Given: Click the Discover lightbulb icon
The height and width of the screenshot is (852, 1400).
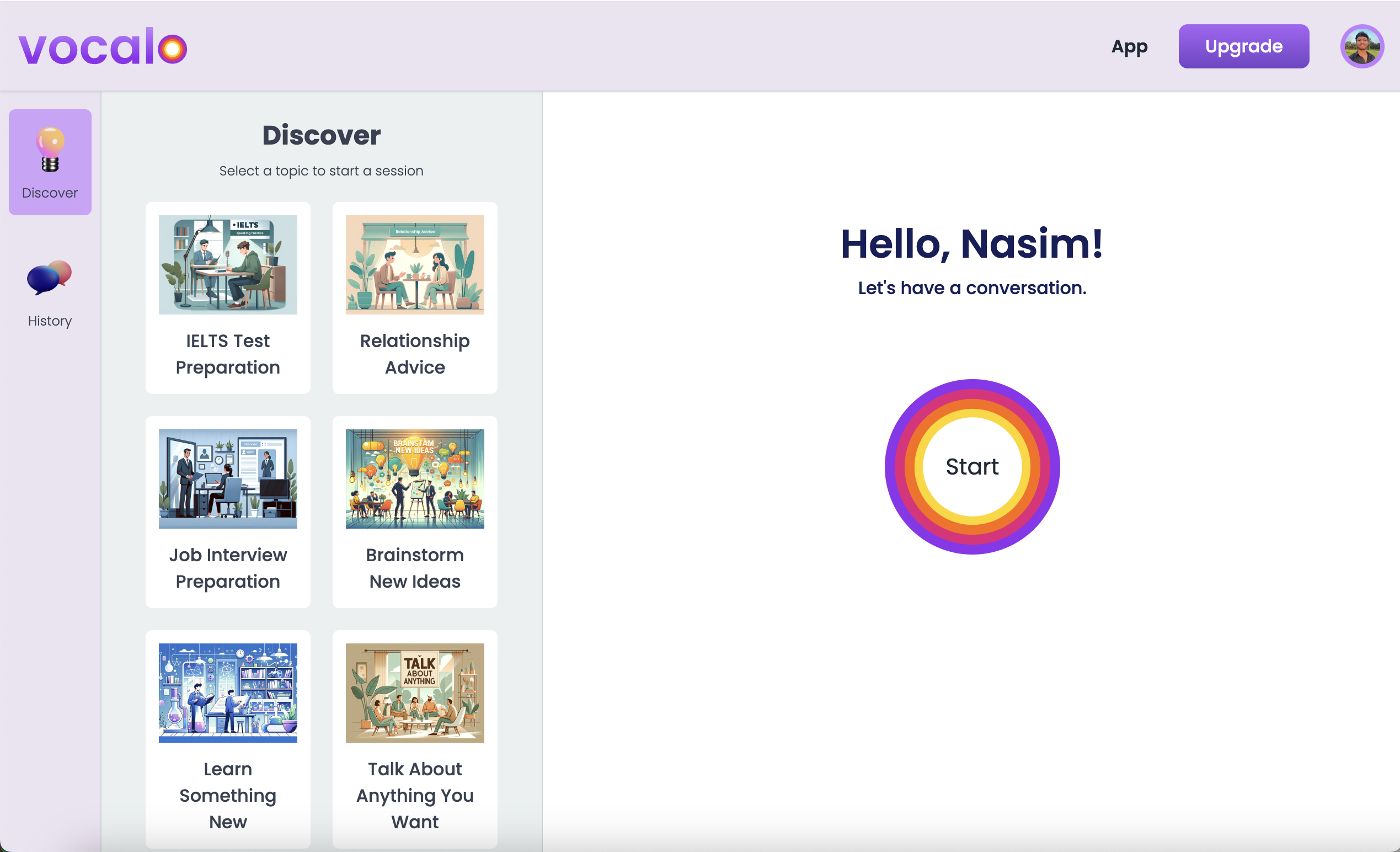Looking at the screenshot, I should click(x=50, y=150).
